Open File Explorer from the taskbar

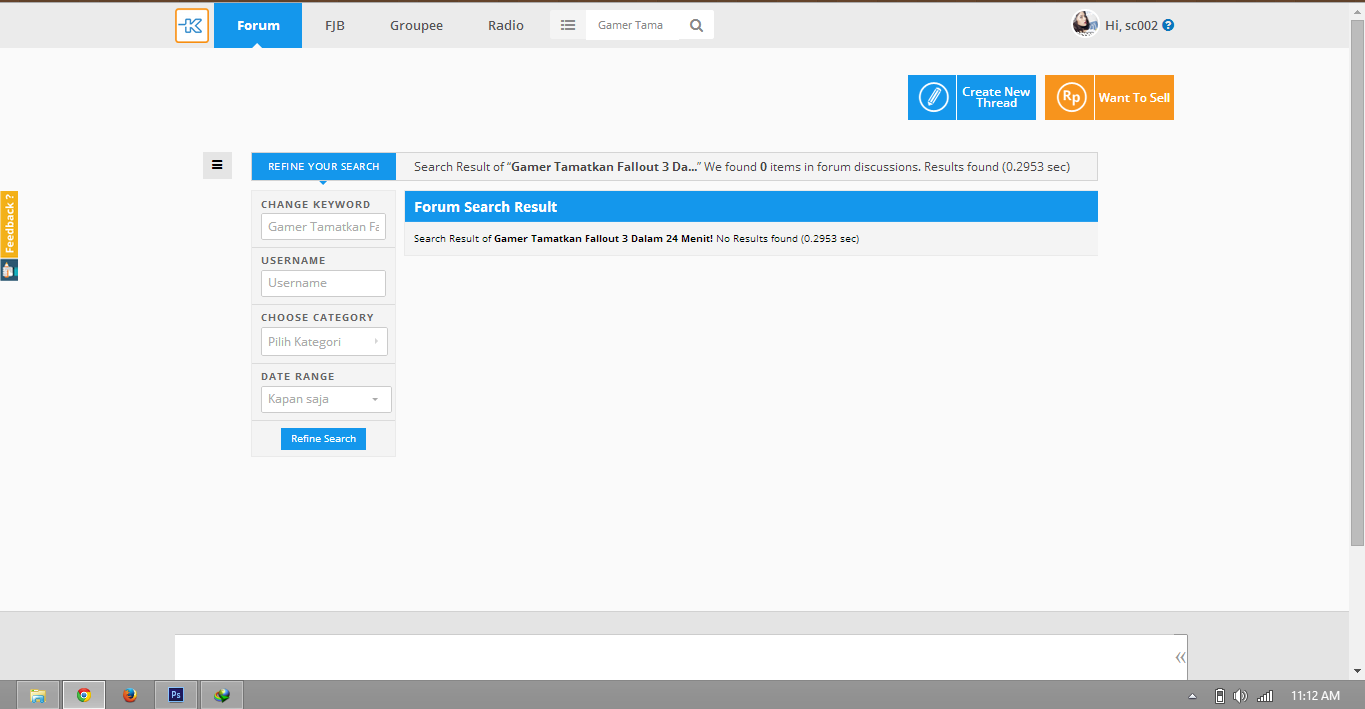pyautogui.click(x=38, y=695)
